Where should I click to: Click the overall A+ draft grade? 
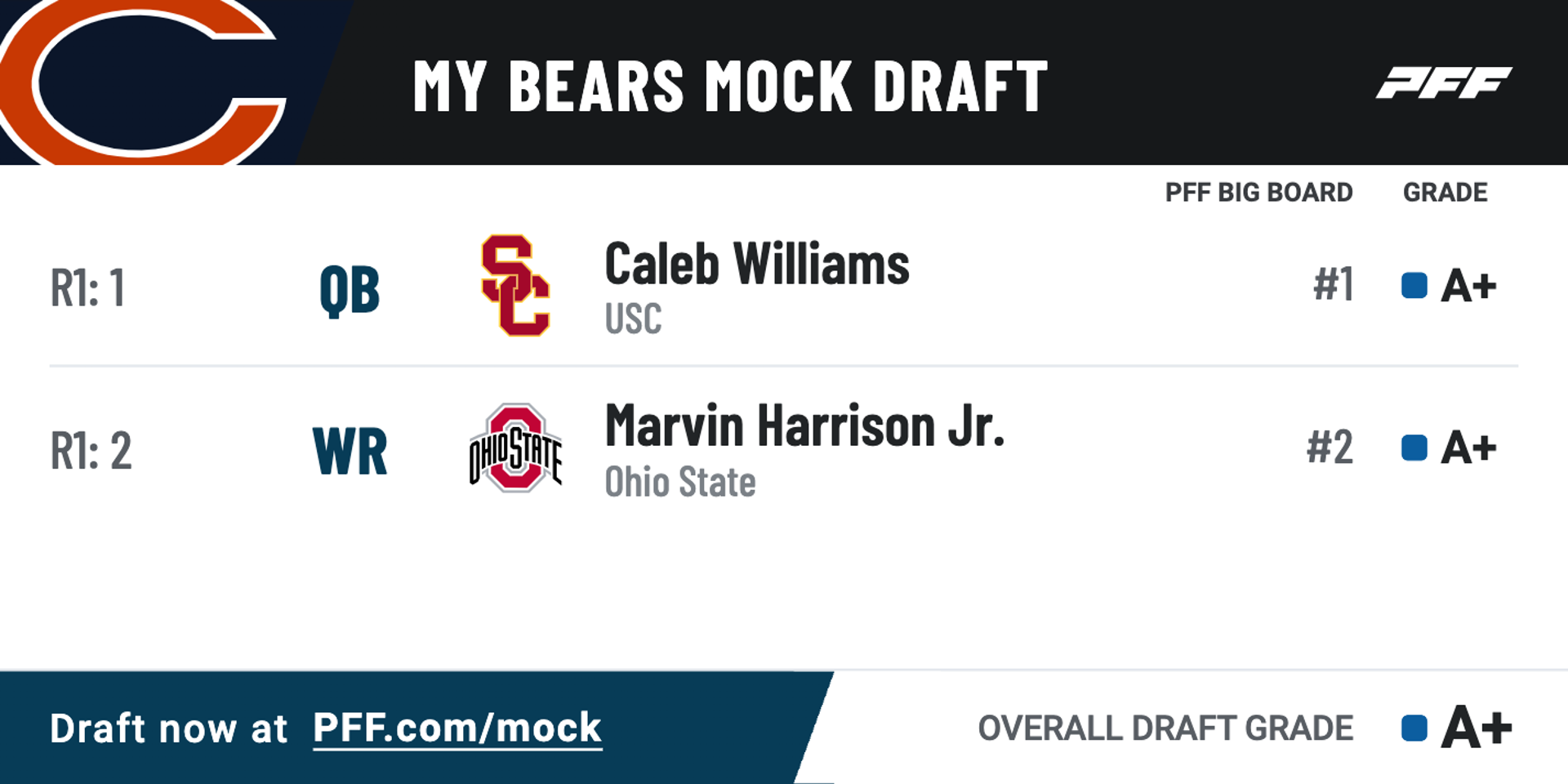(x=1477, y=727)
